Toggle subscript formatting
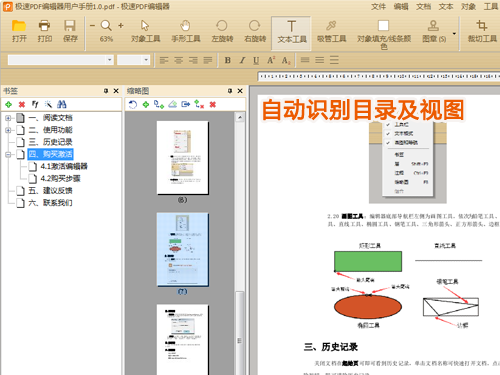Viewport: 500px width, 375px height. [286, 60]
